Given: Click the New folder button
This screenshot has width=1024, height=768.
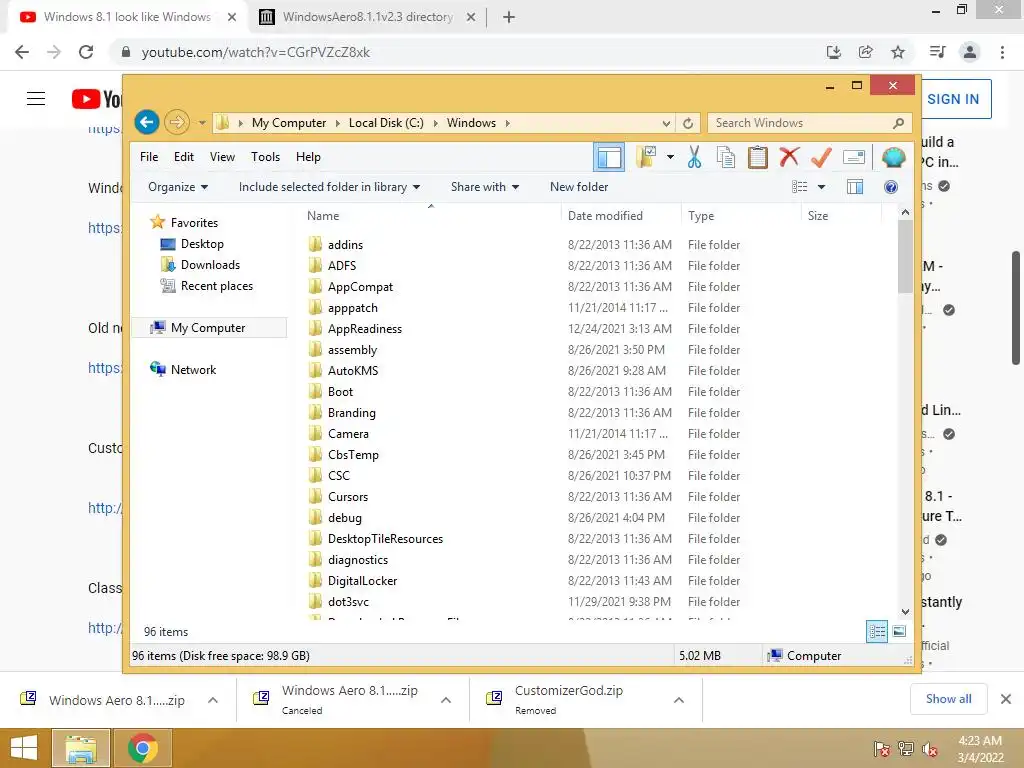Looking at the screenshot, I should pyautogui.click(x=579, y=187).
